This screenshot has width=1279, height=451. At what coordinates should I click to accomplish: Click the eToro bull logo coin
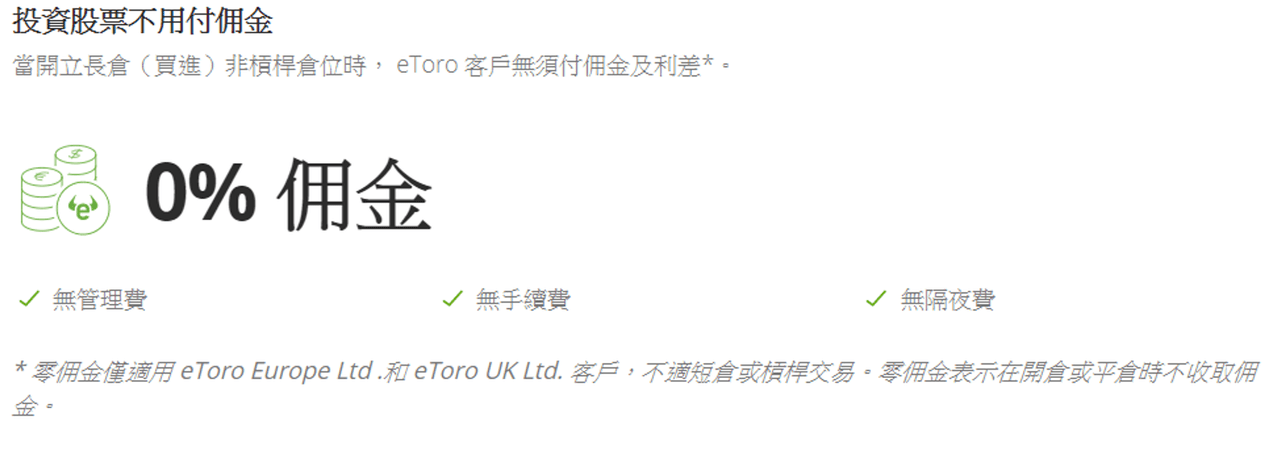point(84,208)
